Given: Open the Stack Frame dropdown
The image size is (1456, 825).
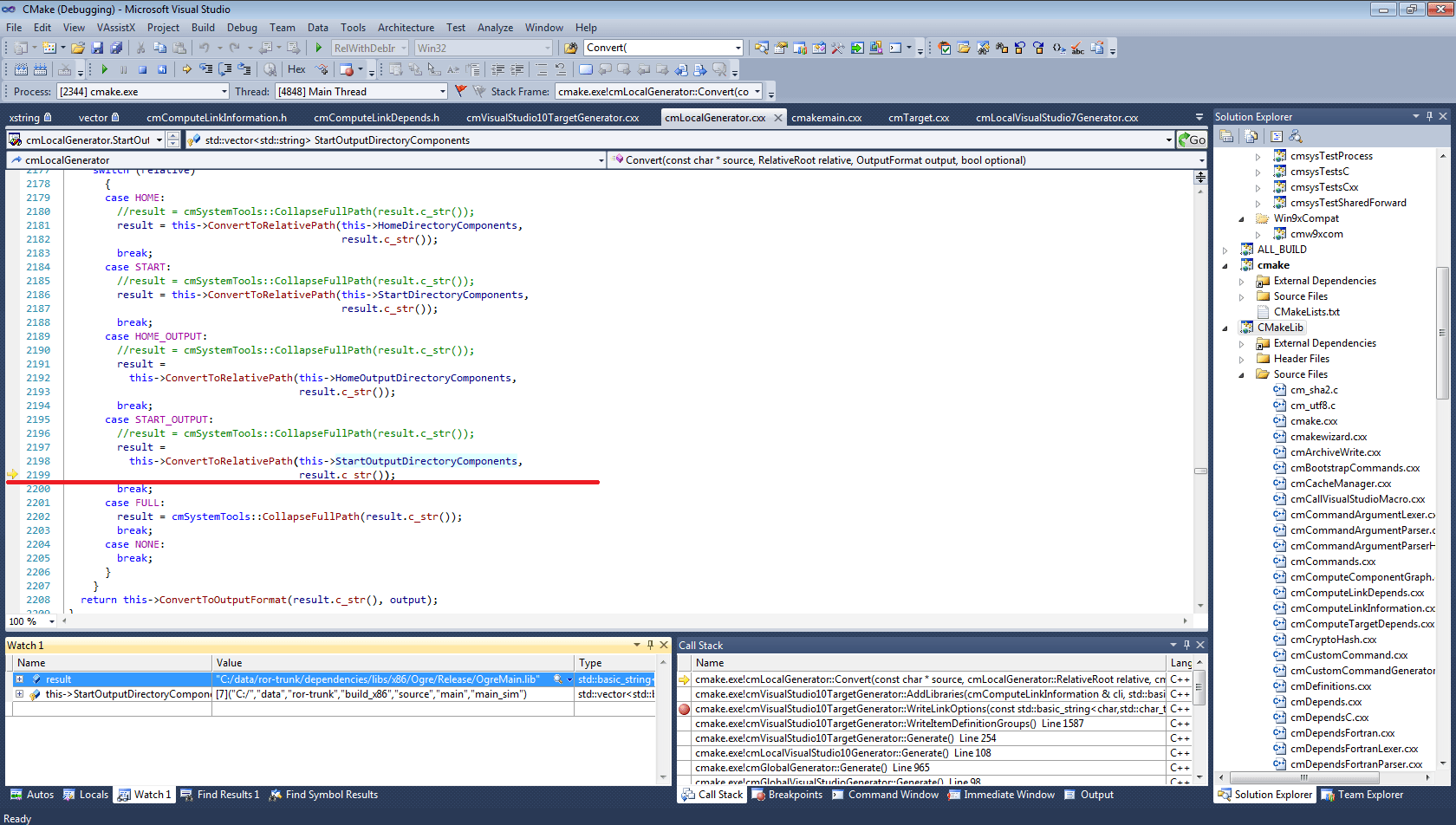Looking at the screenshot, I should (x=757, y=91).
